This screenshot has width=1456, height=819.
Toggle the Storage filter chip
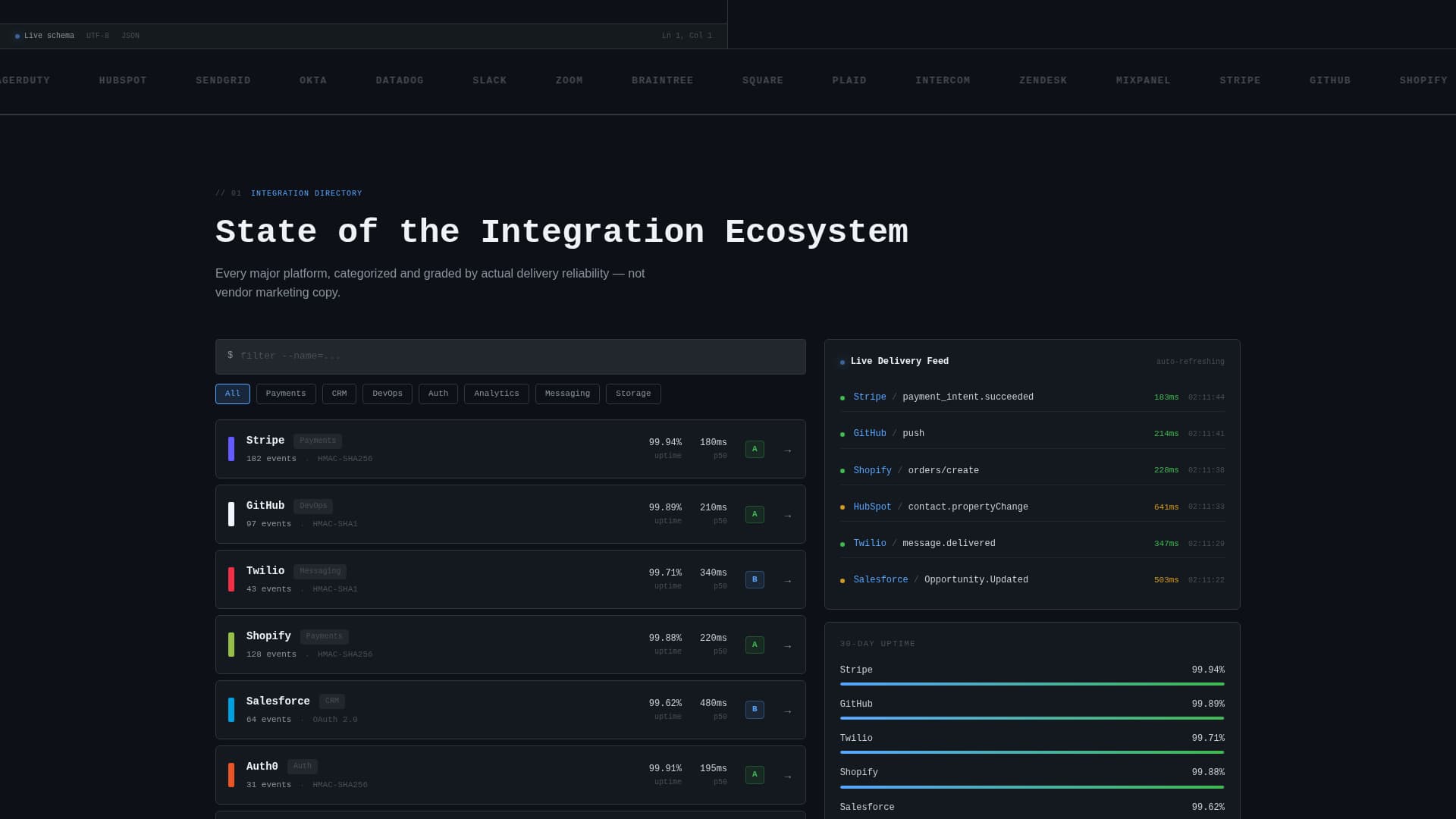633,394
